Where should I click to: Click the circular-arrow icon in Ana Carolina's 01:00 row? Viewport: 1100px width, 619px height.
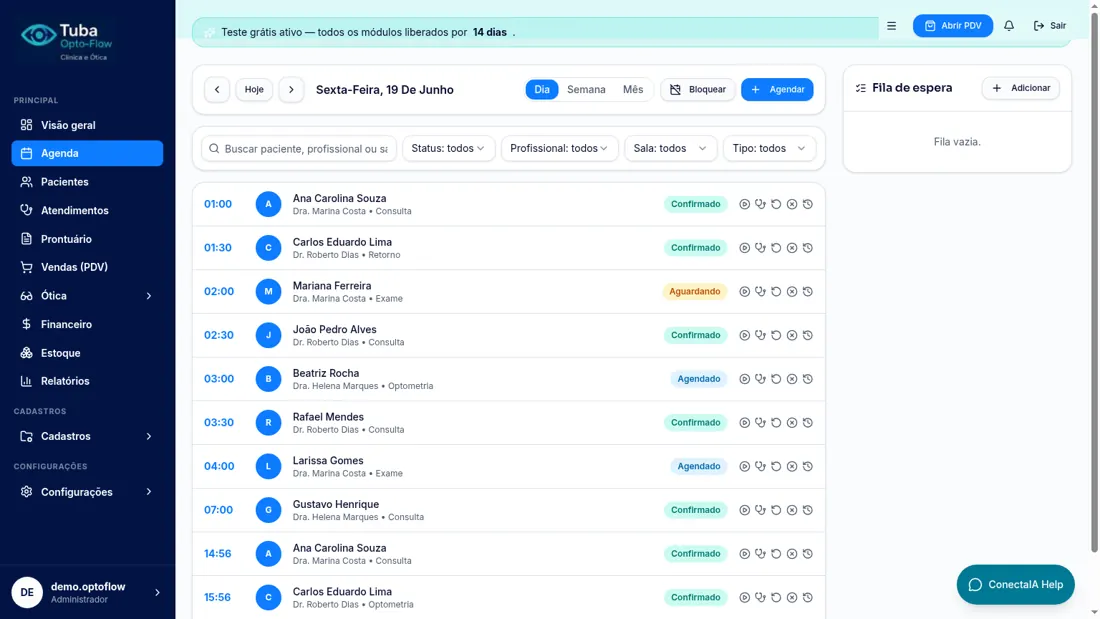pyautogui.click(x=776, y=204)
